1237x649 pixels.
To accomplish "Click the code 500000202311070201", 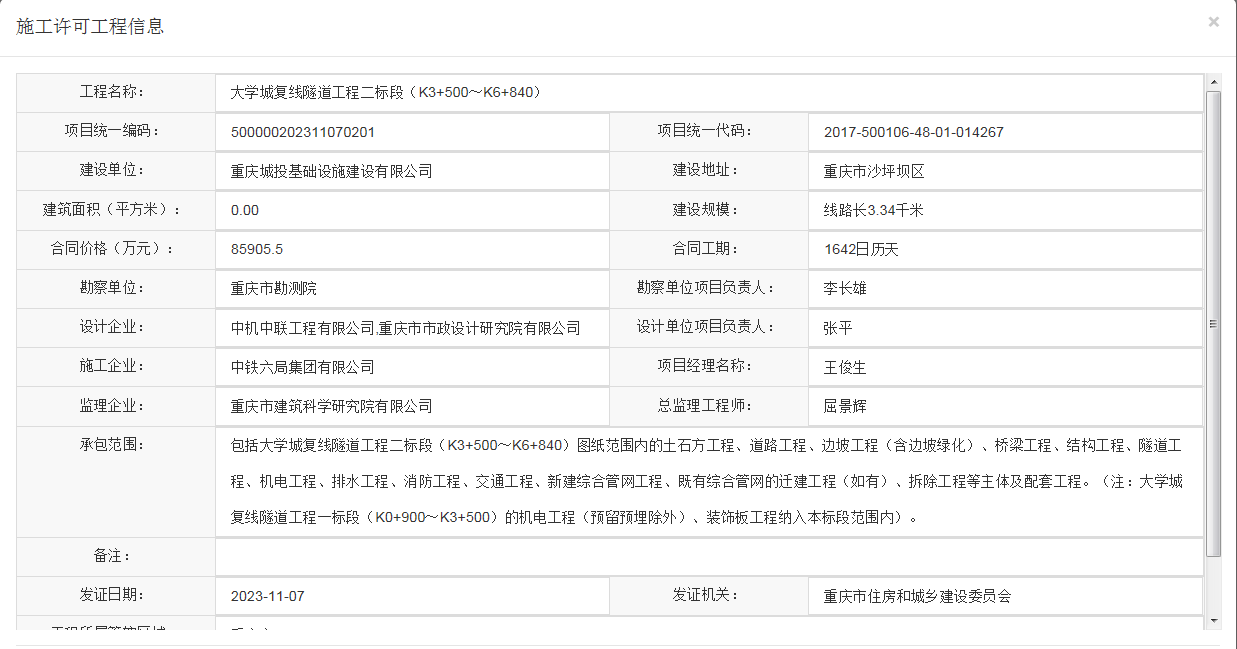I will pos(303,132).
